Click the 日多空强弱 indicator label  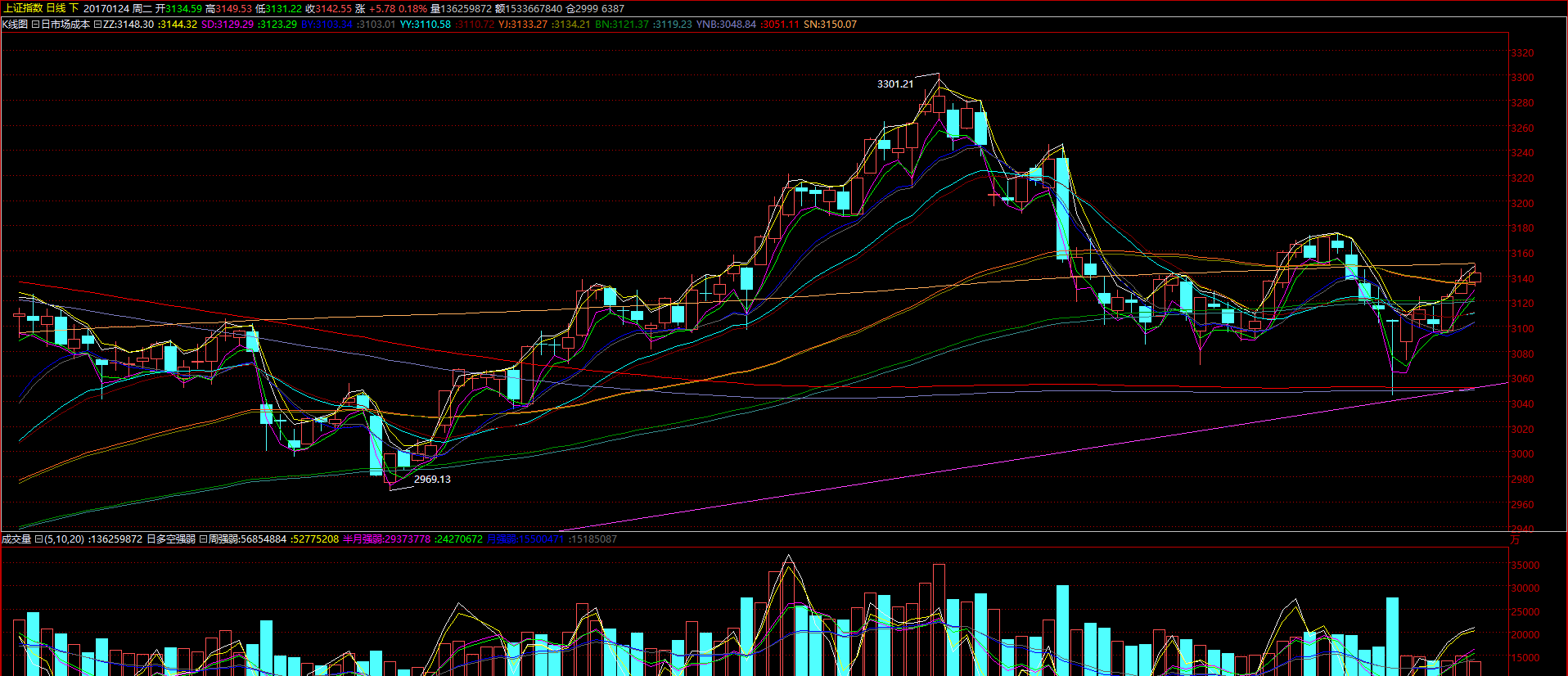pos(171,539)
